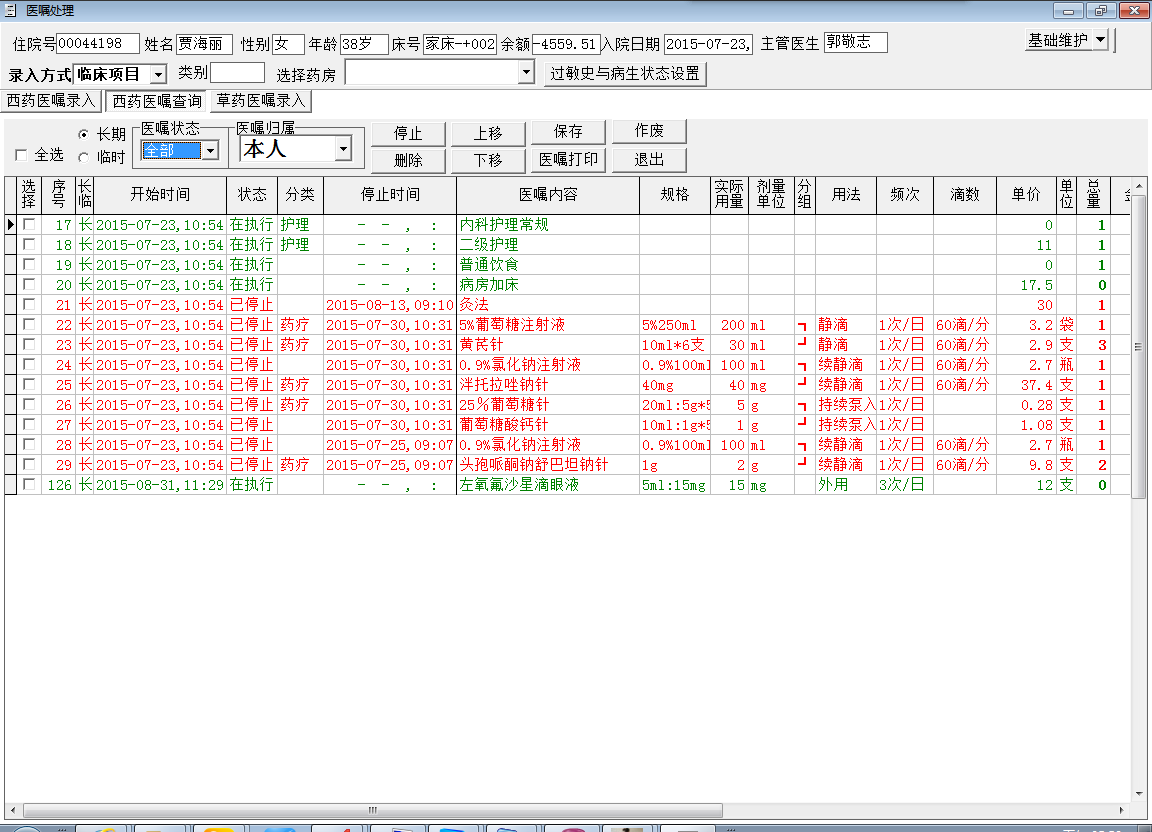Switch to the 西药医嘱查询 tab
1152x832 pixels.
coord(156,101)
